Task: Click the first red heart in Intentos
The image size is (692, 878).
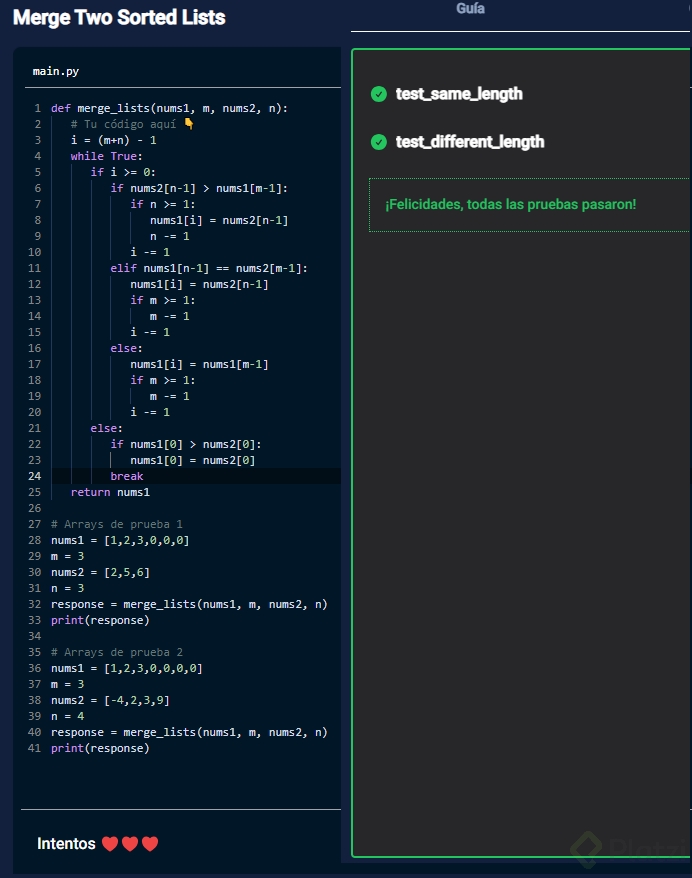Action: pyautogui.click(x=110, y=844)
